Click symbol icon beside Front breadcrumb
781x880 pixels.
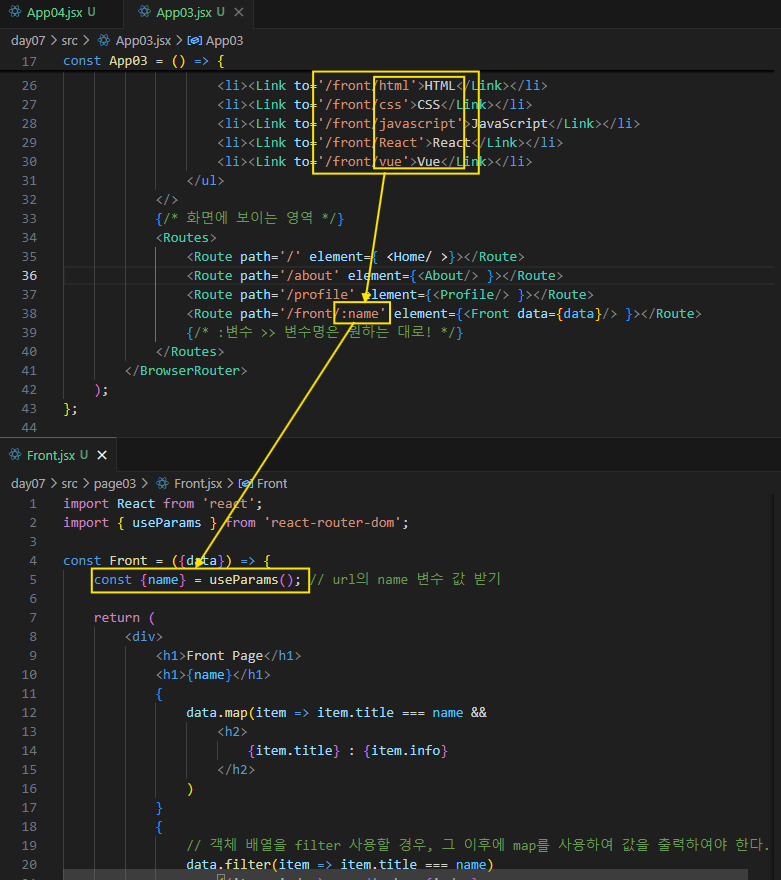tap(245, 483)
